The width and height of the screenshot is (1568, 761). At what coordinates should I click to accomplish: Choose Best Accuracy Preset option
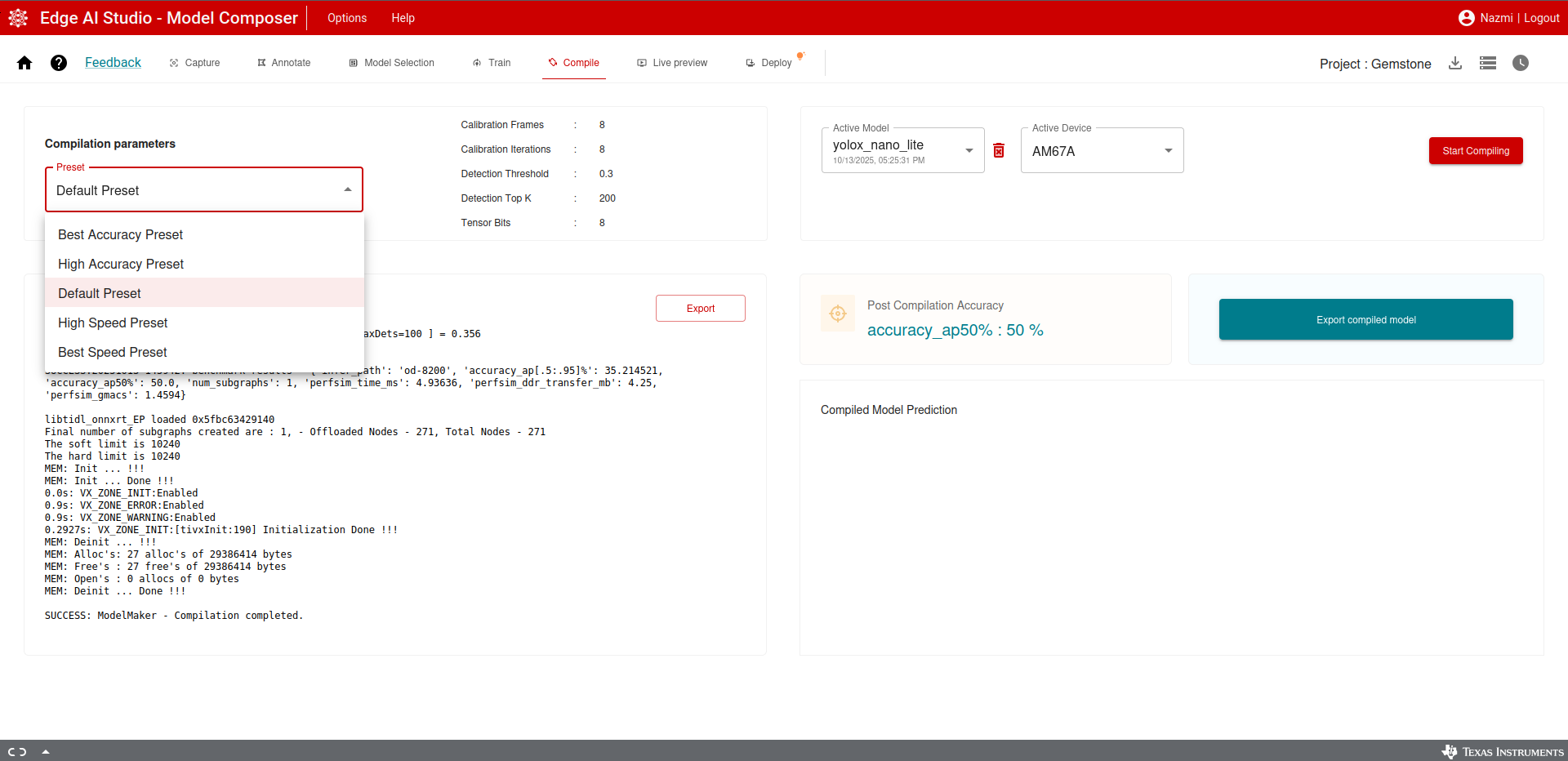[204, 234]
